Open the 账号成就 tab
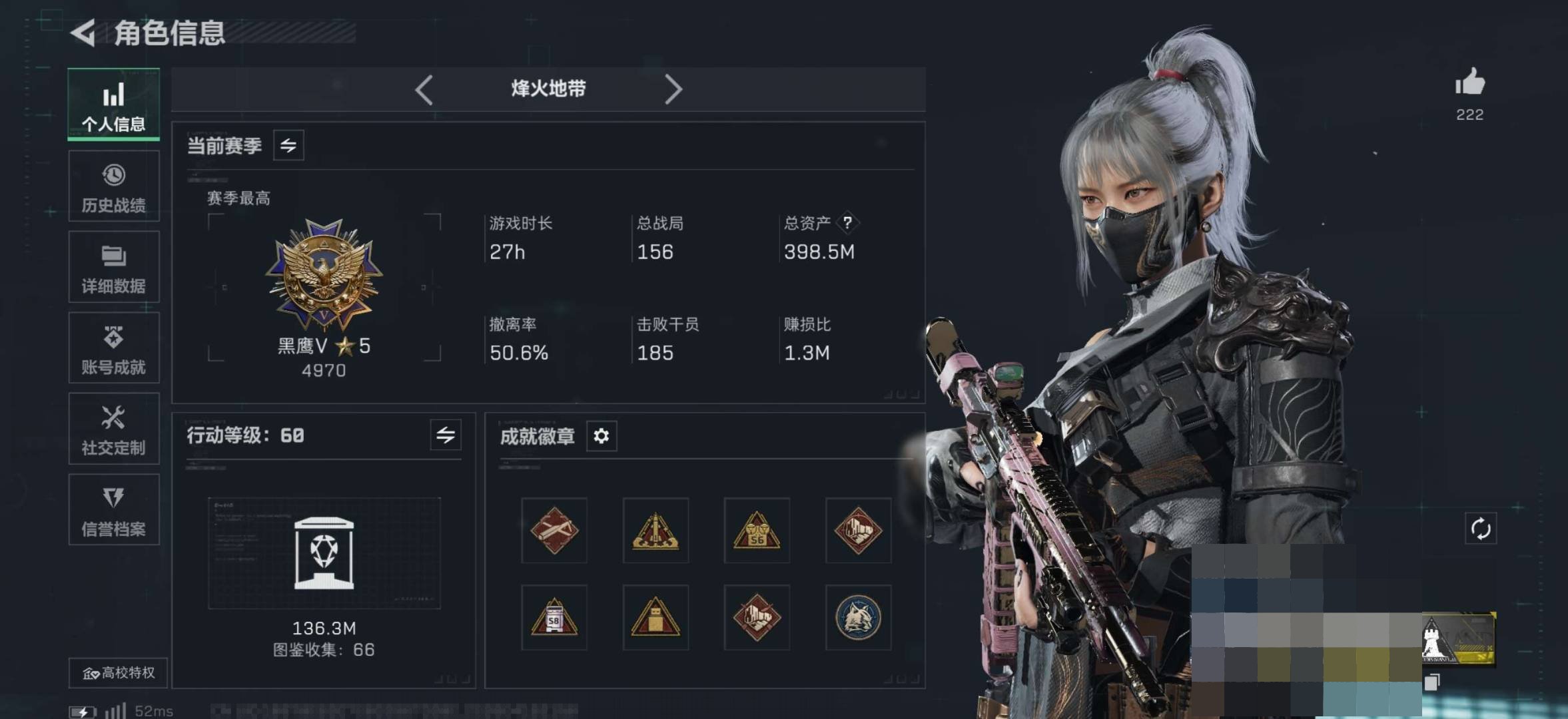 point(114,348)
